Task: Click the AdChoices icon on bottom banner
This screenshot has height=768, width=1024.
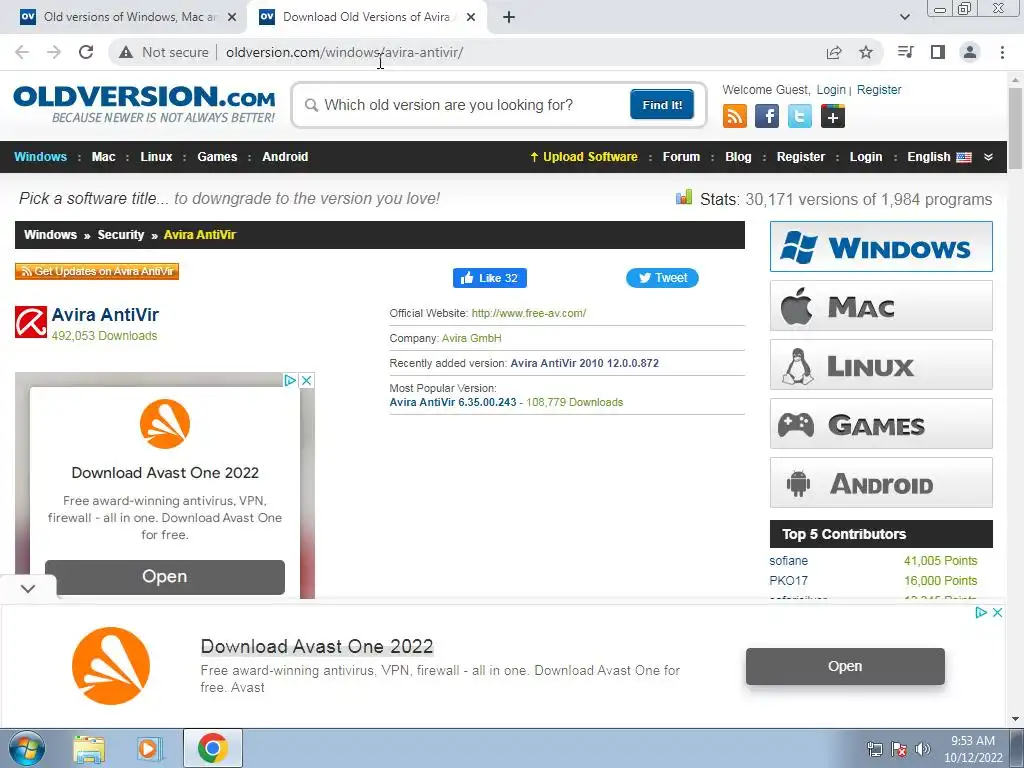Action: 981,613
